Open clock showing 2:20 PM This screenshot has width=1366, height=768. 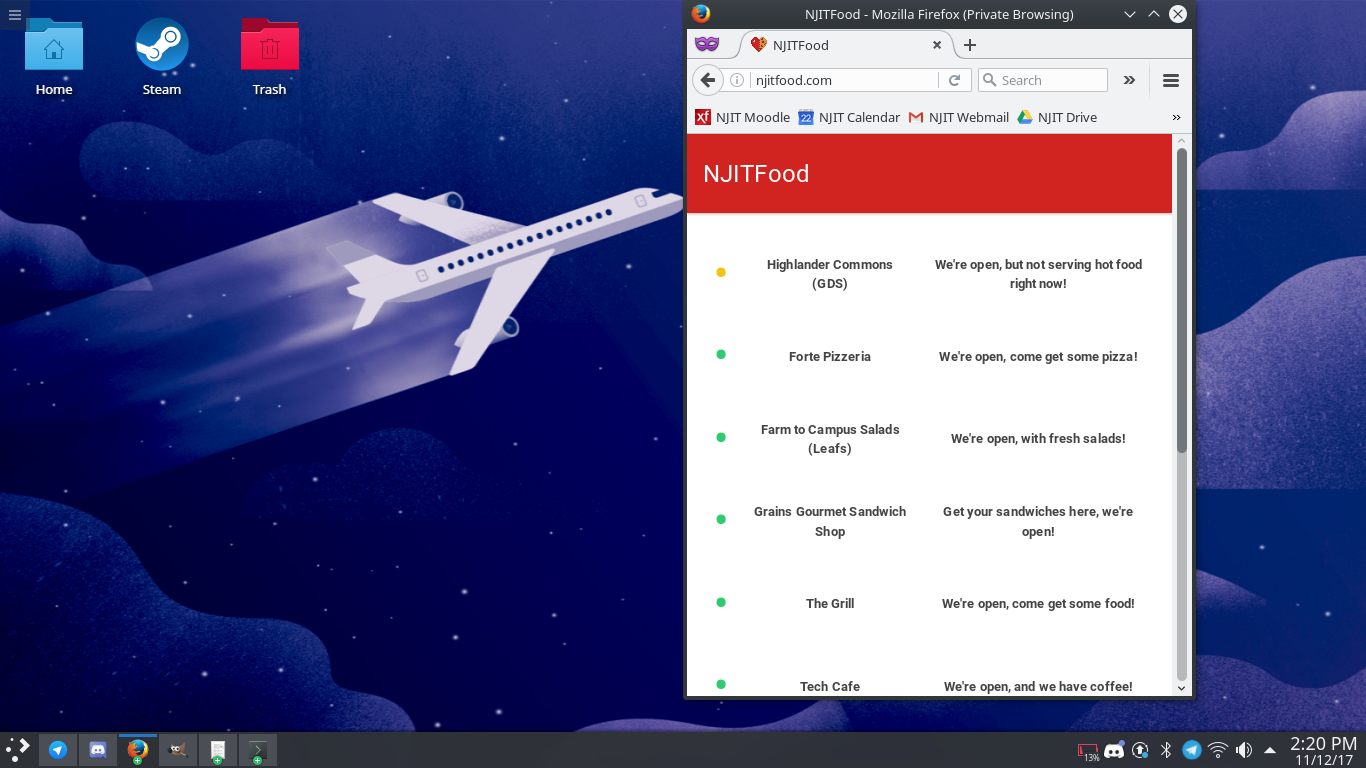pos(1323,750)
